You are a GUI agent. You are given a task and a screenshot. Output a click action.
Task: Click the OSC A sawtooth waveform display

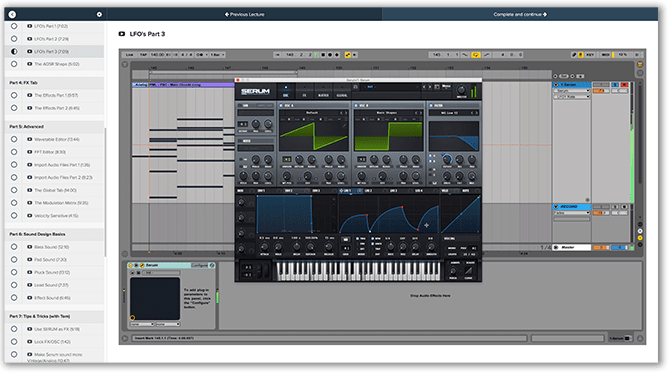314,135
